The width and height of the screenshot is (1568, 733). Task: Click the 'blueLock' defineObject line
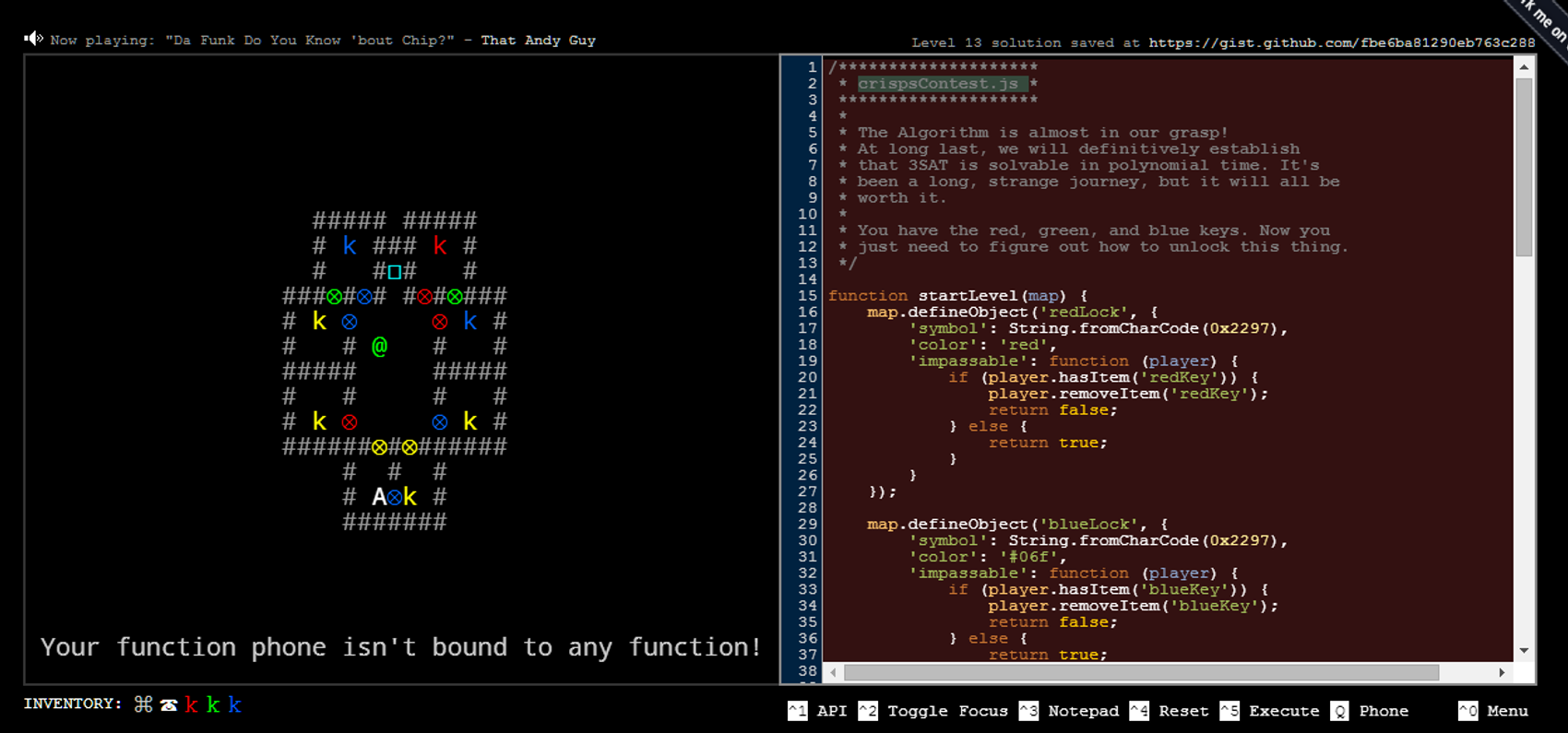click(x=1017, y=525)
